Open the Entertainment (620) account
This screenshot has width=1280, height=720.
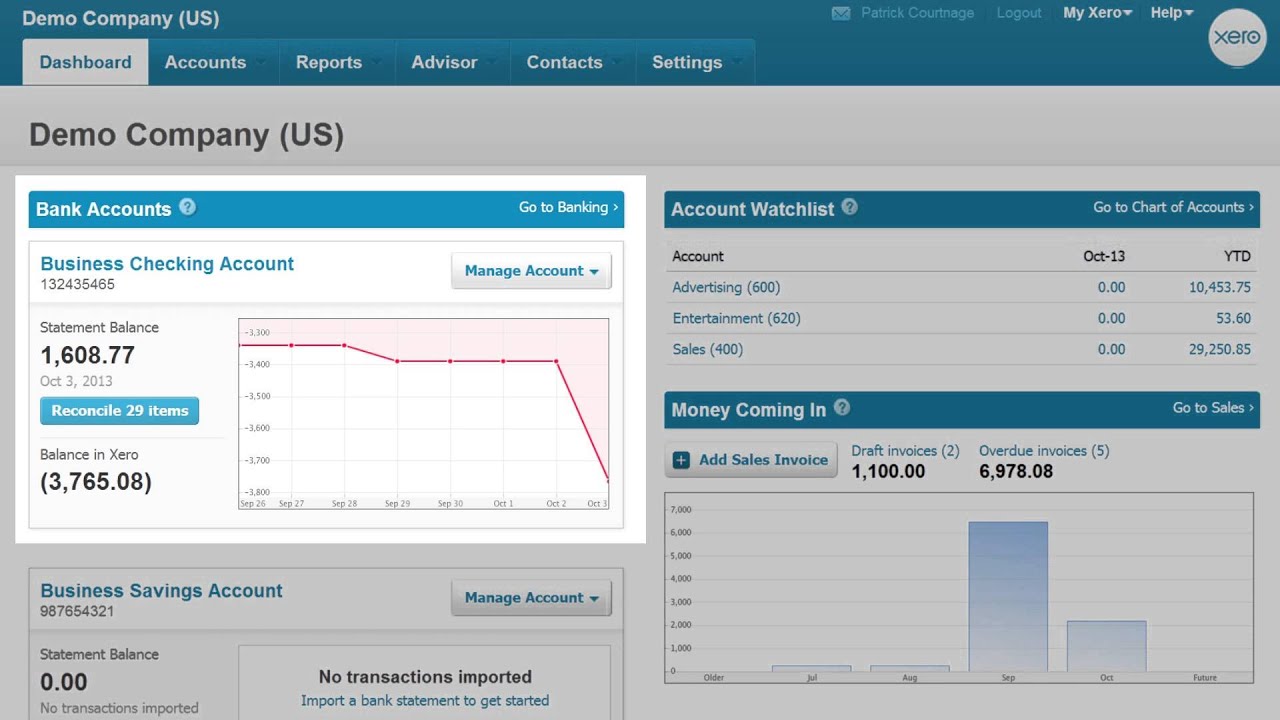pos(736,318)
